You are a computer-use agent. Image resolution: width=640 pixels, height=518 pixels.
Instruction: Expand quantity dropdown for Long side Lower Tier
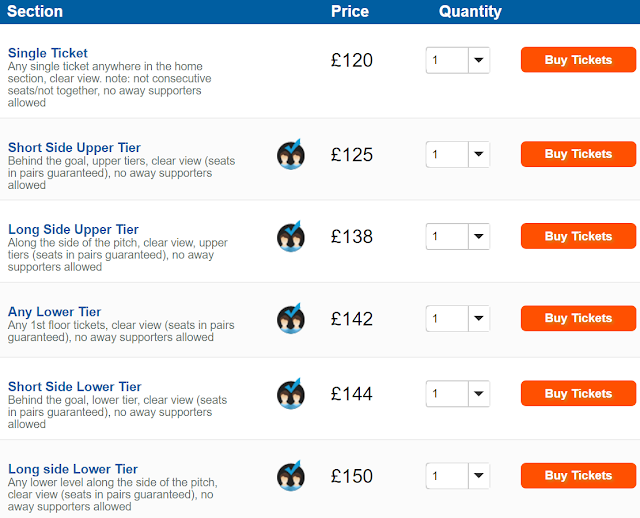pos(458,476)
